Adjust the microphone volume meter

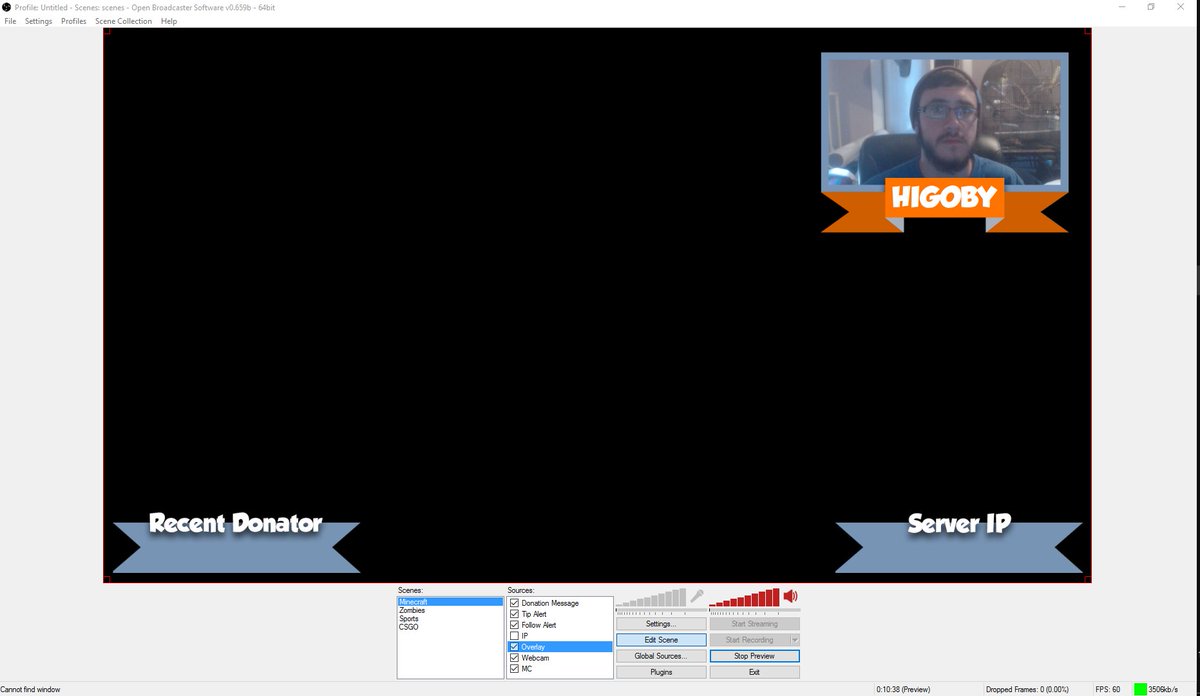tap(651, 598)
